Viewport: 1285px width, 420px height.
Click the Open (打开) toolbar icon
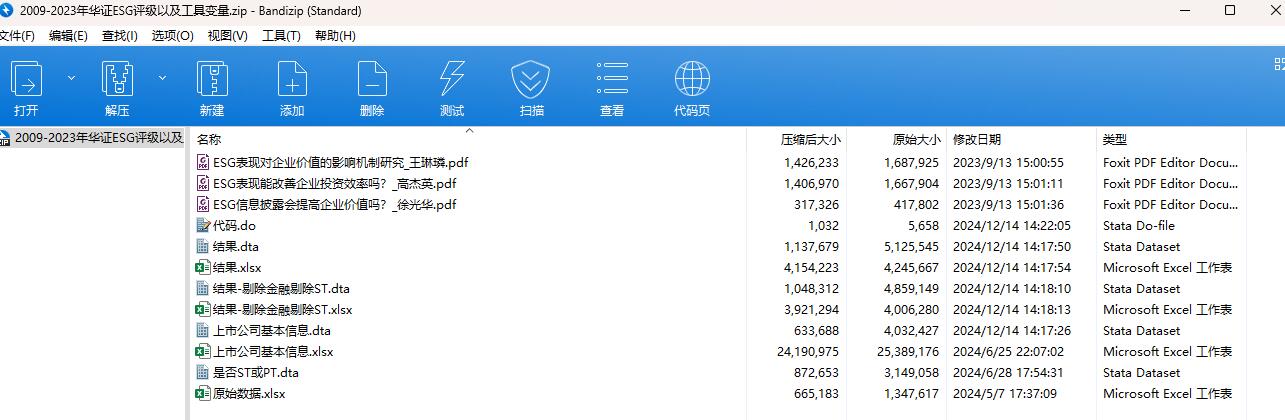[x=27, y=78]
